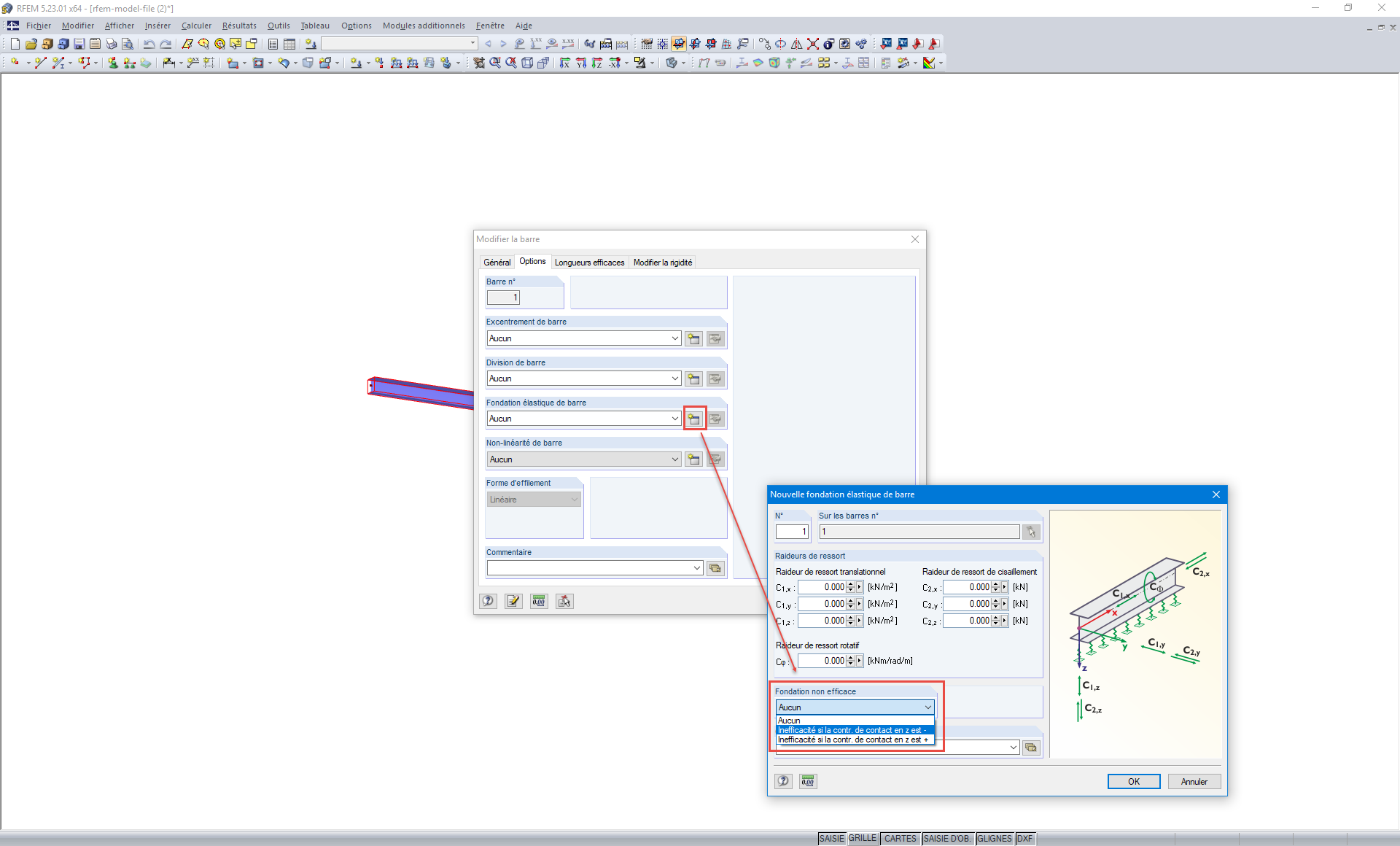Toggle GRILLE in status bar
Screen dimensions: 1400x846
point(863,839)
